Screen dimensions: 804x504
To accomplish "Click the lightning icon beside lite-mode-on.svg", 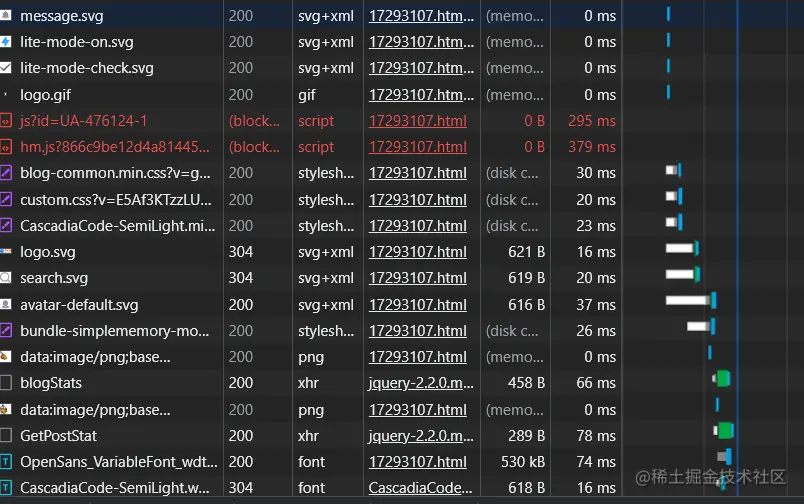I will point(6,42).
